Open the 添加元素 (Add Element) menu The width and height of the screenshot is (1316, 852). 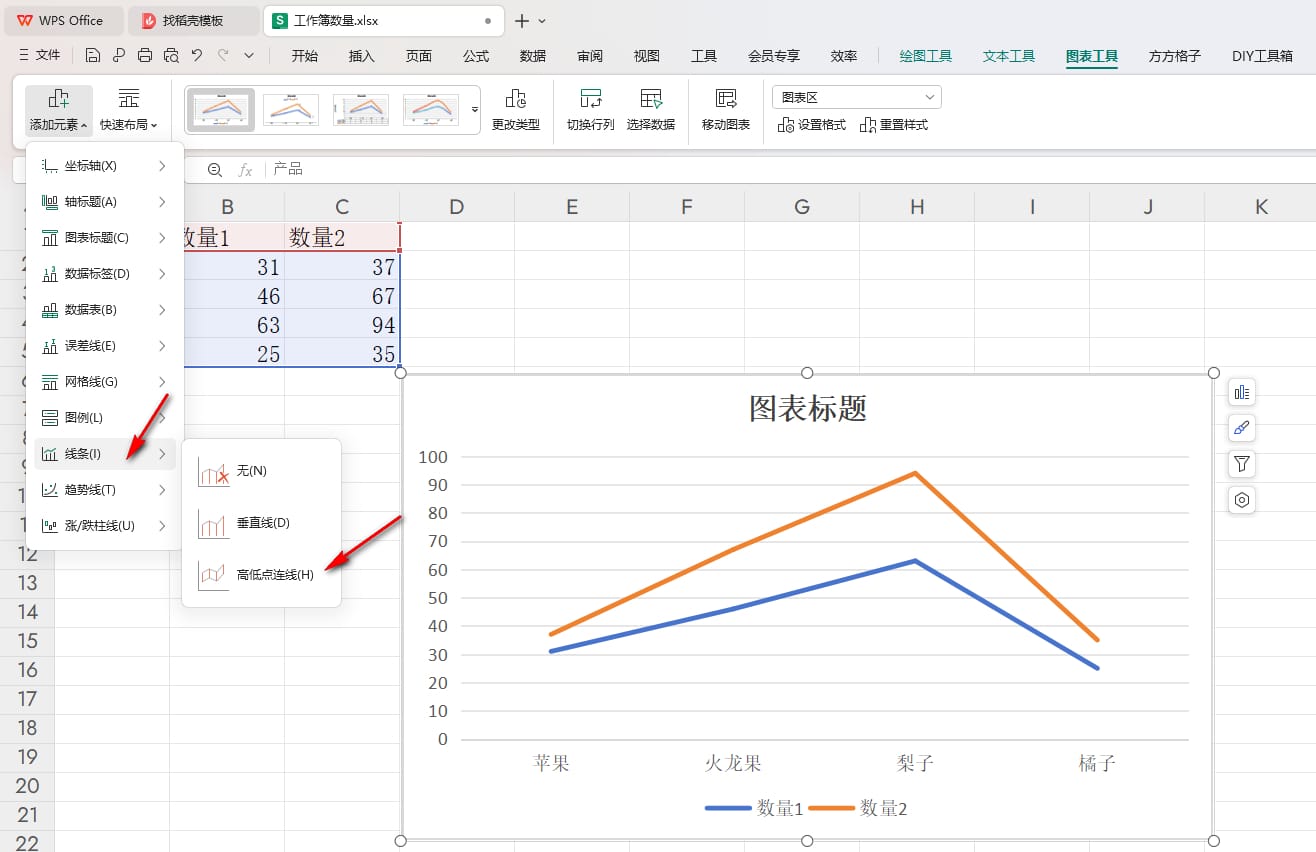[59, 111]
